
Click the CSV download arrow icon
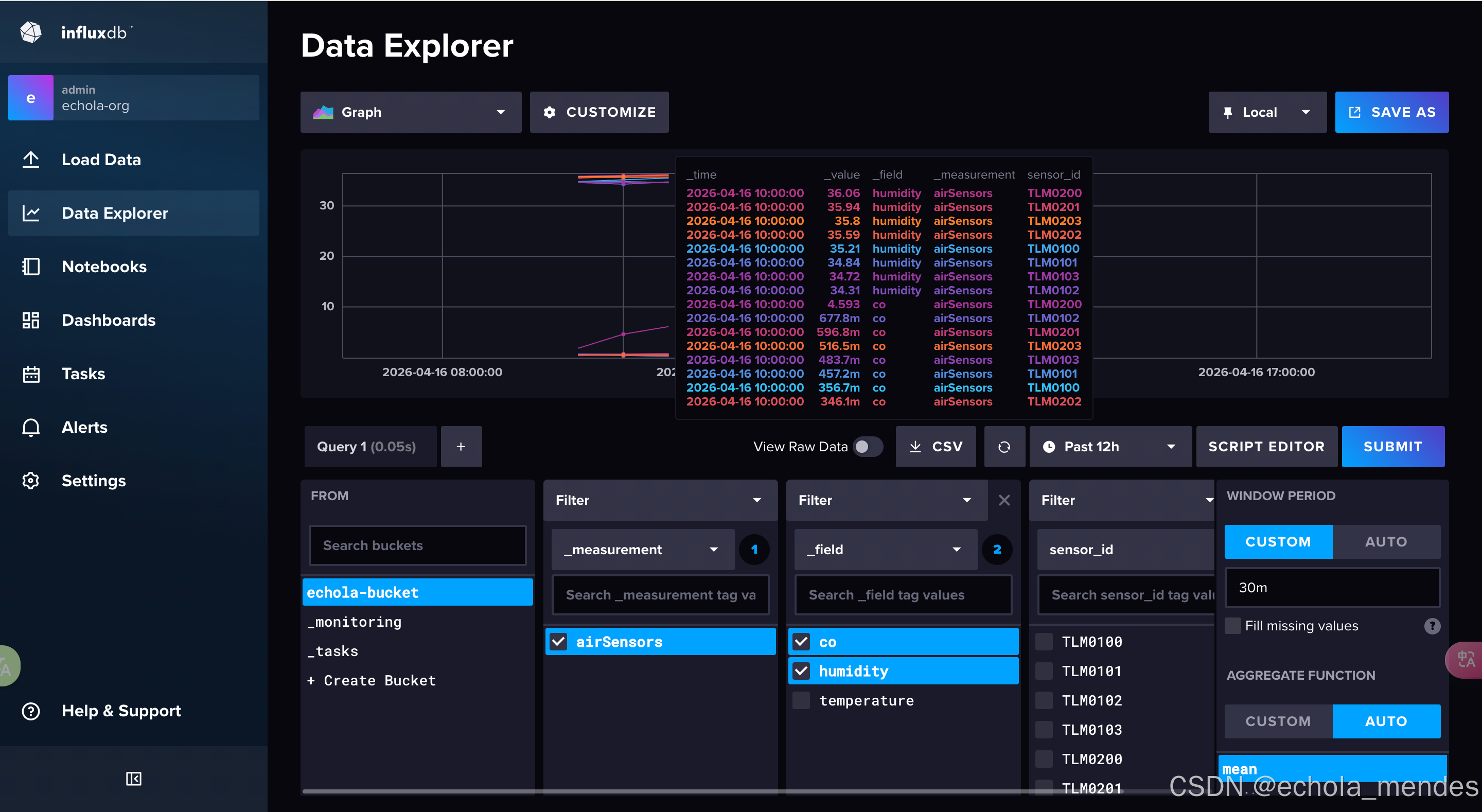click(x=915, y=447)
